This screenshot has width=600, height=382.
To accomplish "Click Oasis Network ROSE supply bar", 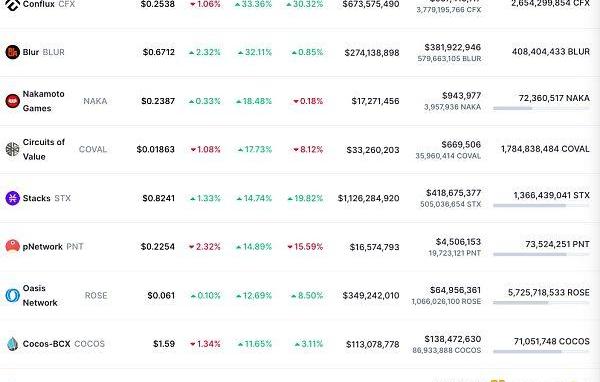I will [x=541, y=302].
